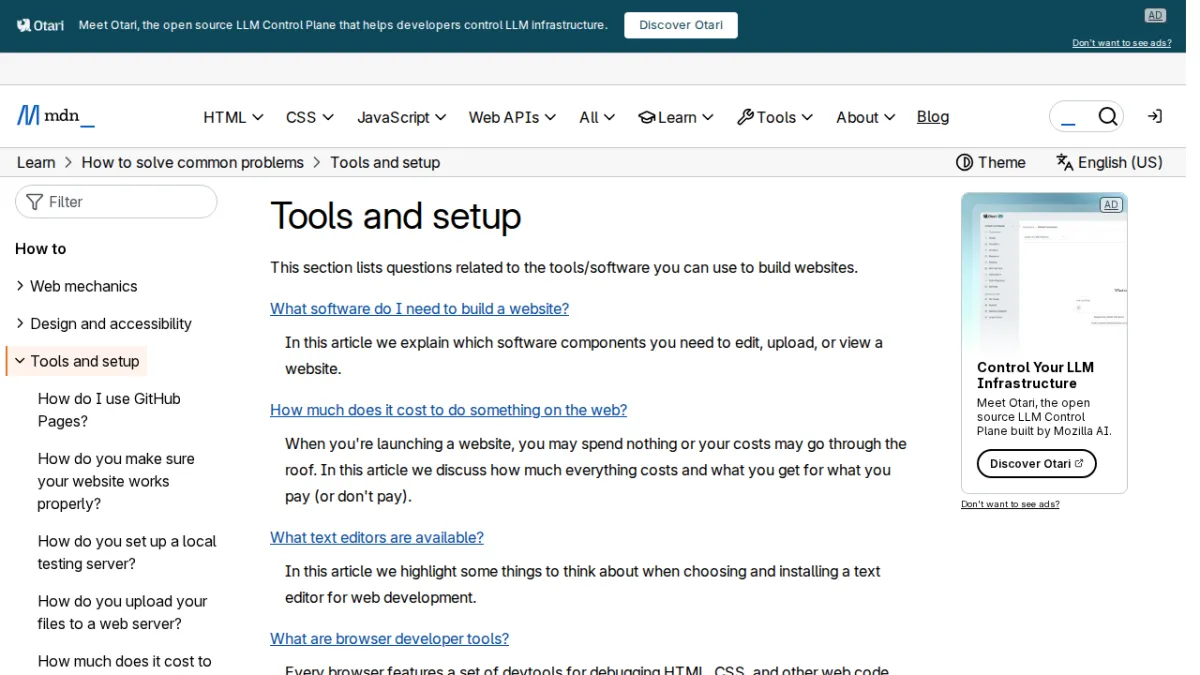The image size is (1200, 675).
Task: Click the magnifying glass search icon
Action: click(1107, 117)
